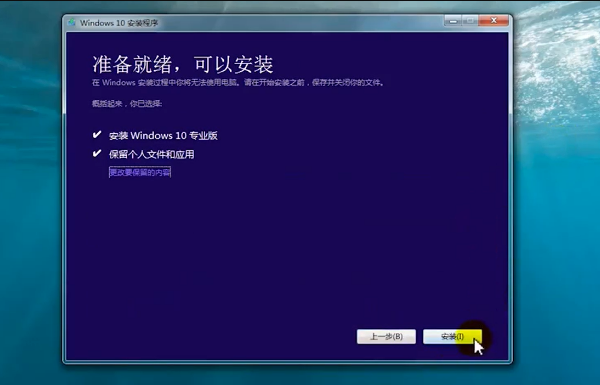Screen dimensions: 600x385
Task: Click the checkmark beside 保留个人文件和应用
Action: coord(97,153)
